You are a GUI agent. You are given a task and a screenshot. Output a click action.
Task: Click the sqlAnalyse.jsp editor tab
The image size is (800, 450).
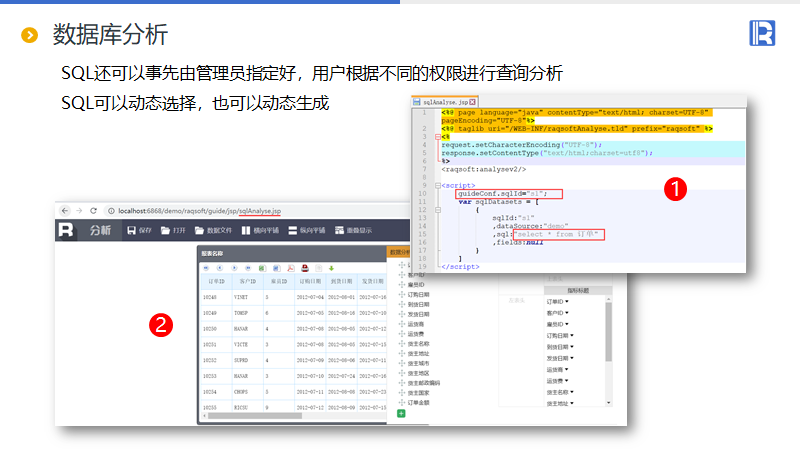point(445,102)
